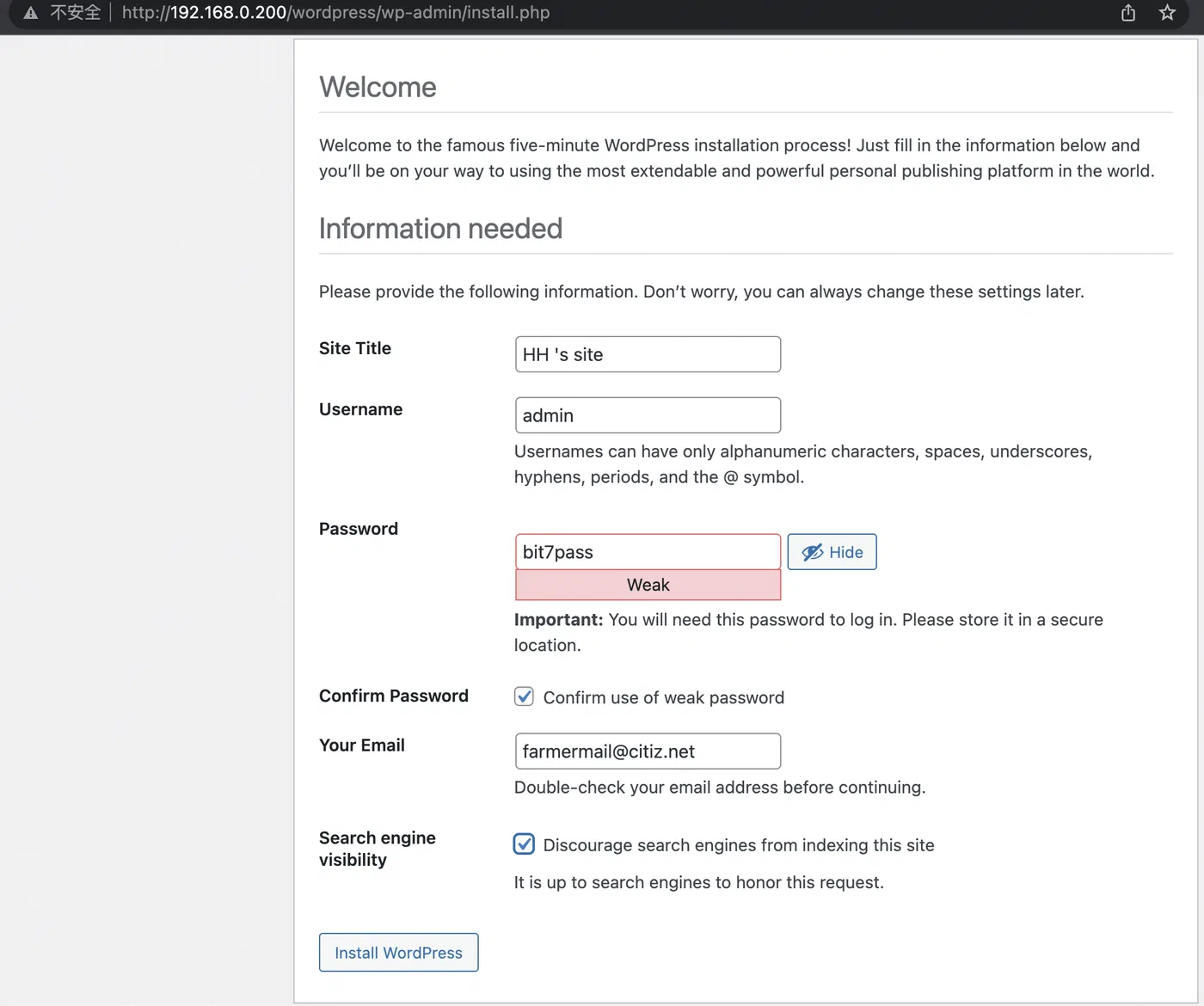Click the Site Title field label
The height and width of the screenshot is (1006, 1204).
tap(355, 348)
